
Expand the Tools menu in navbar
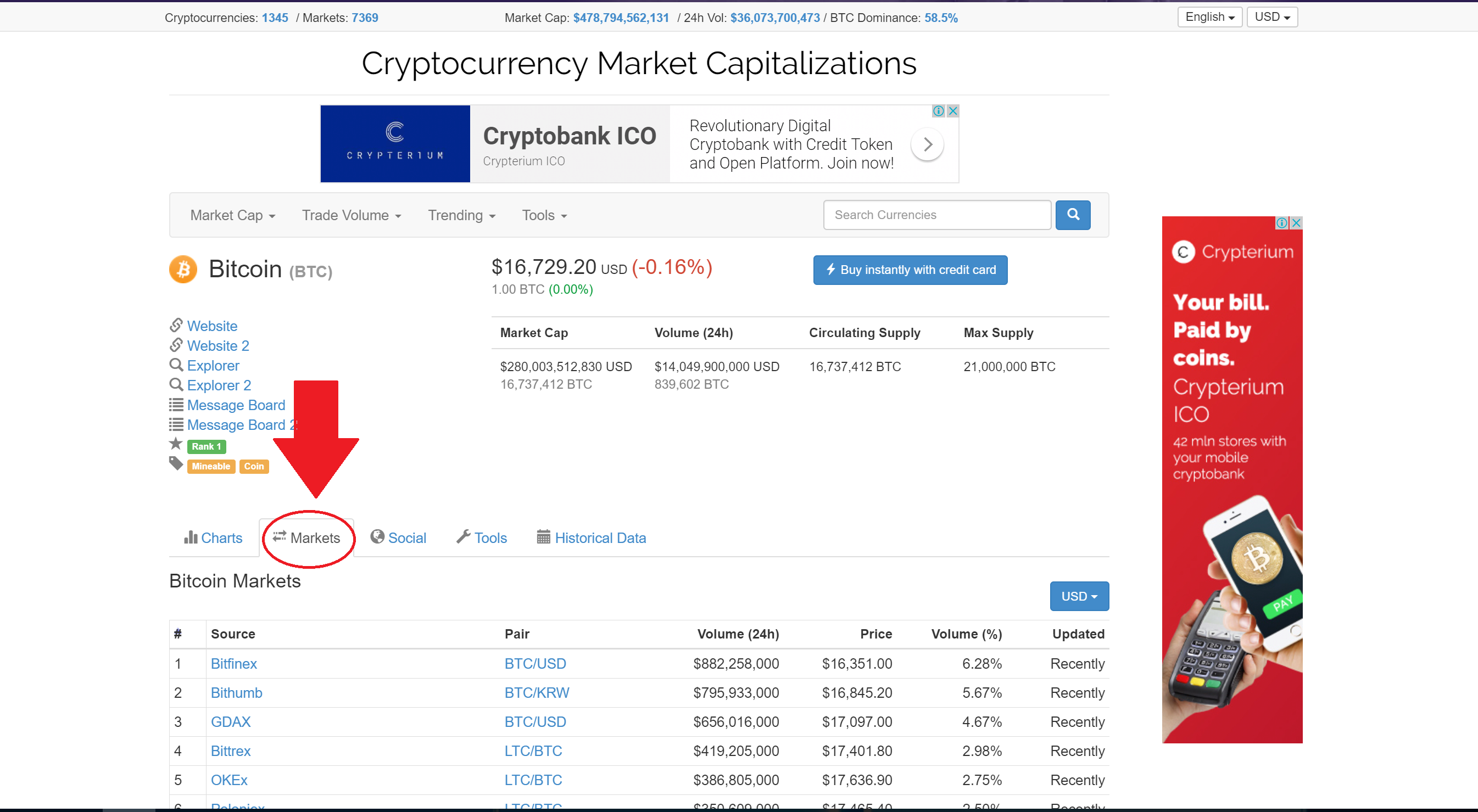[x=544, y=215]
